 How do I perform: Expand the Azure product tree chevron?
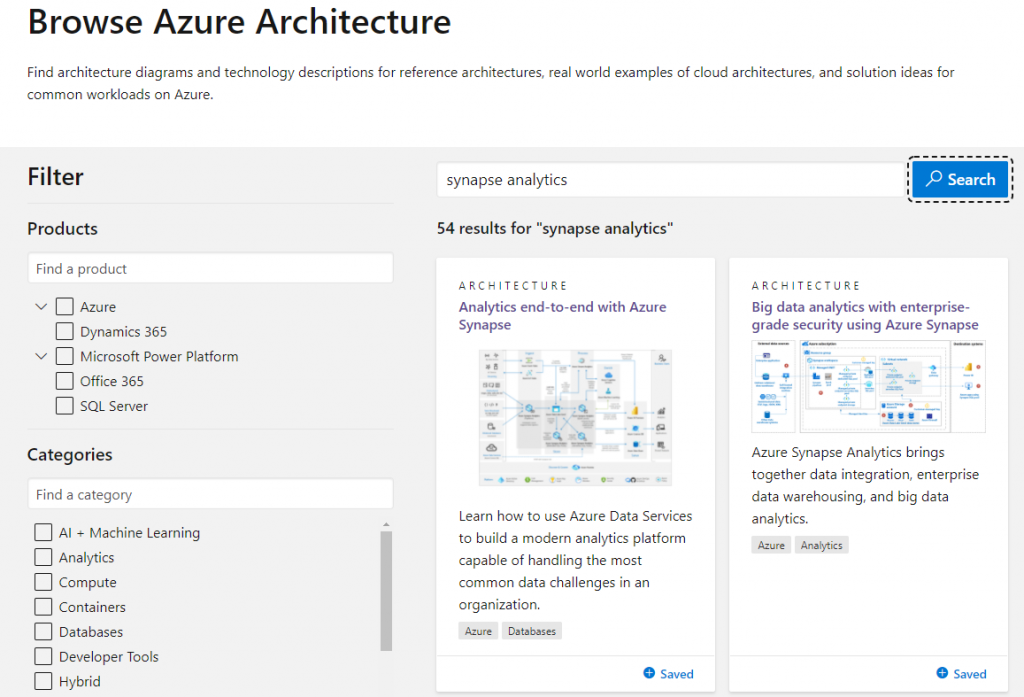(41, 306)
